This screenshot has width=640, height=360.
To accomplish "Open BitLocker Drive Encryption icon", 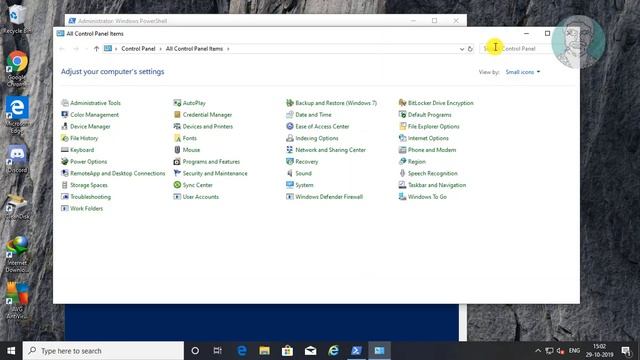I will pos(402,103).
